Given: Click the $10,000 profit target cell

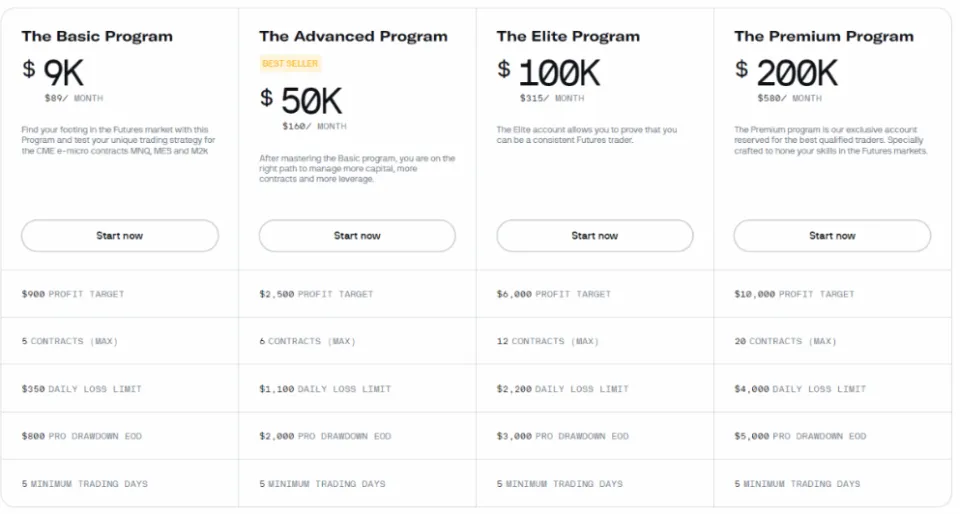Looking at the screenshot, I should (795, 294).
